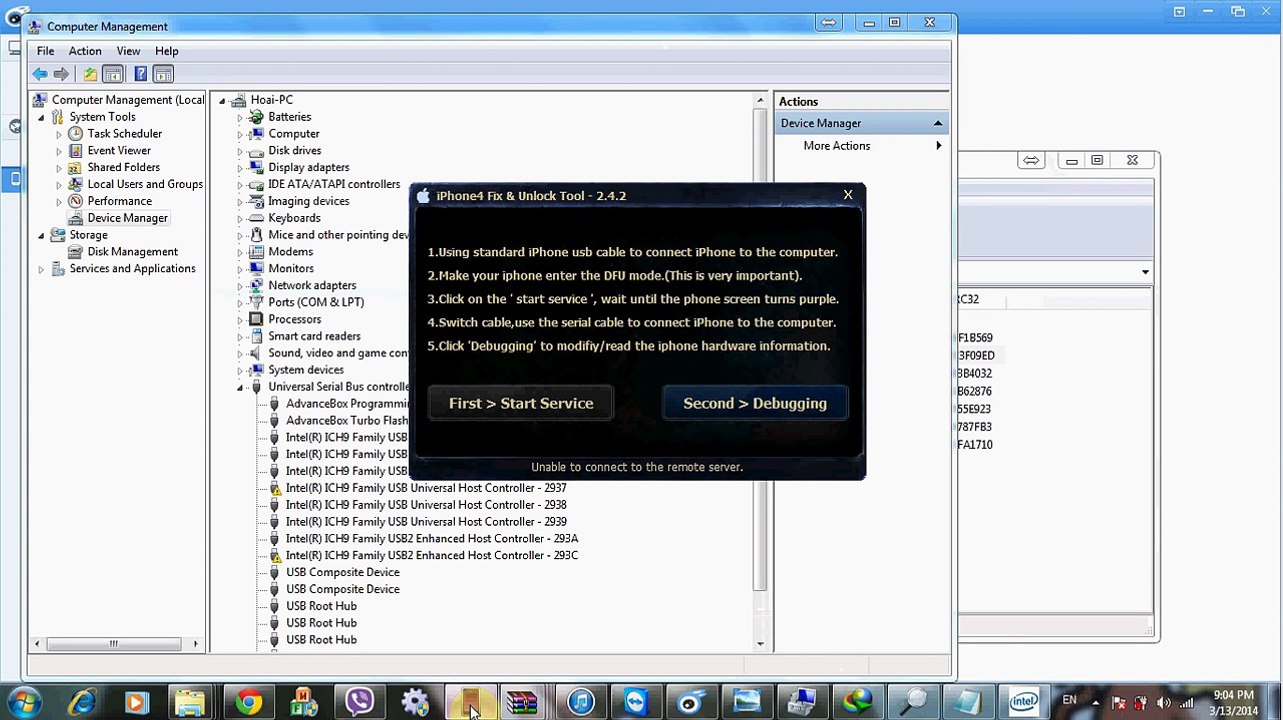Toggle Show/Hide Console Tree toolbar icon

[113, 74]
